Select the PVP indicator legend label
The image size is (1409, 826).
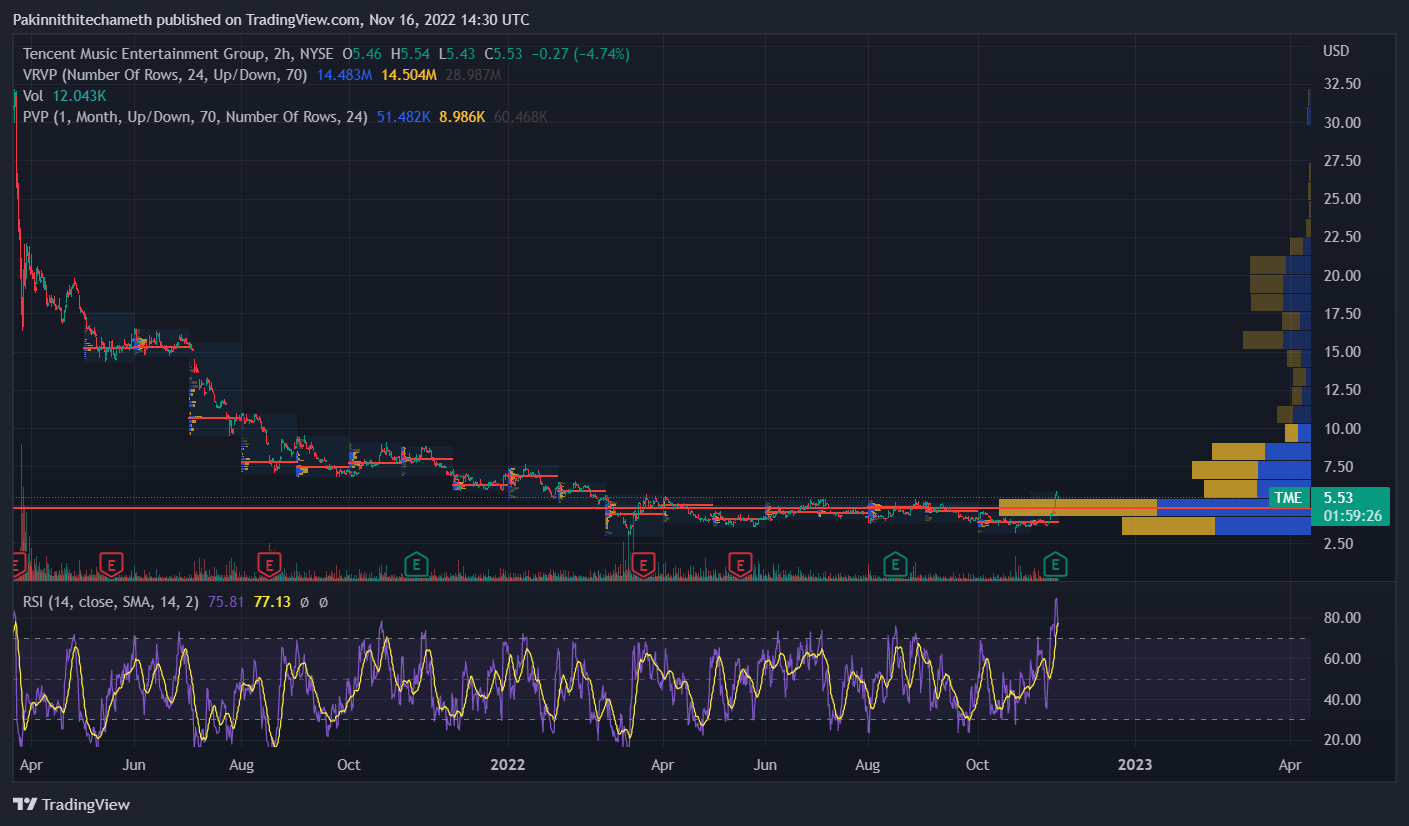195,117
